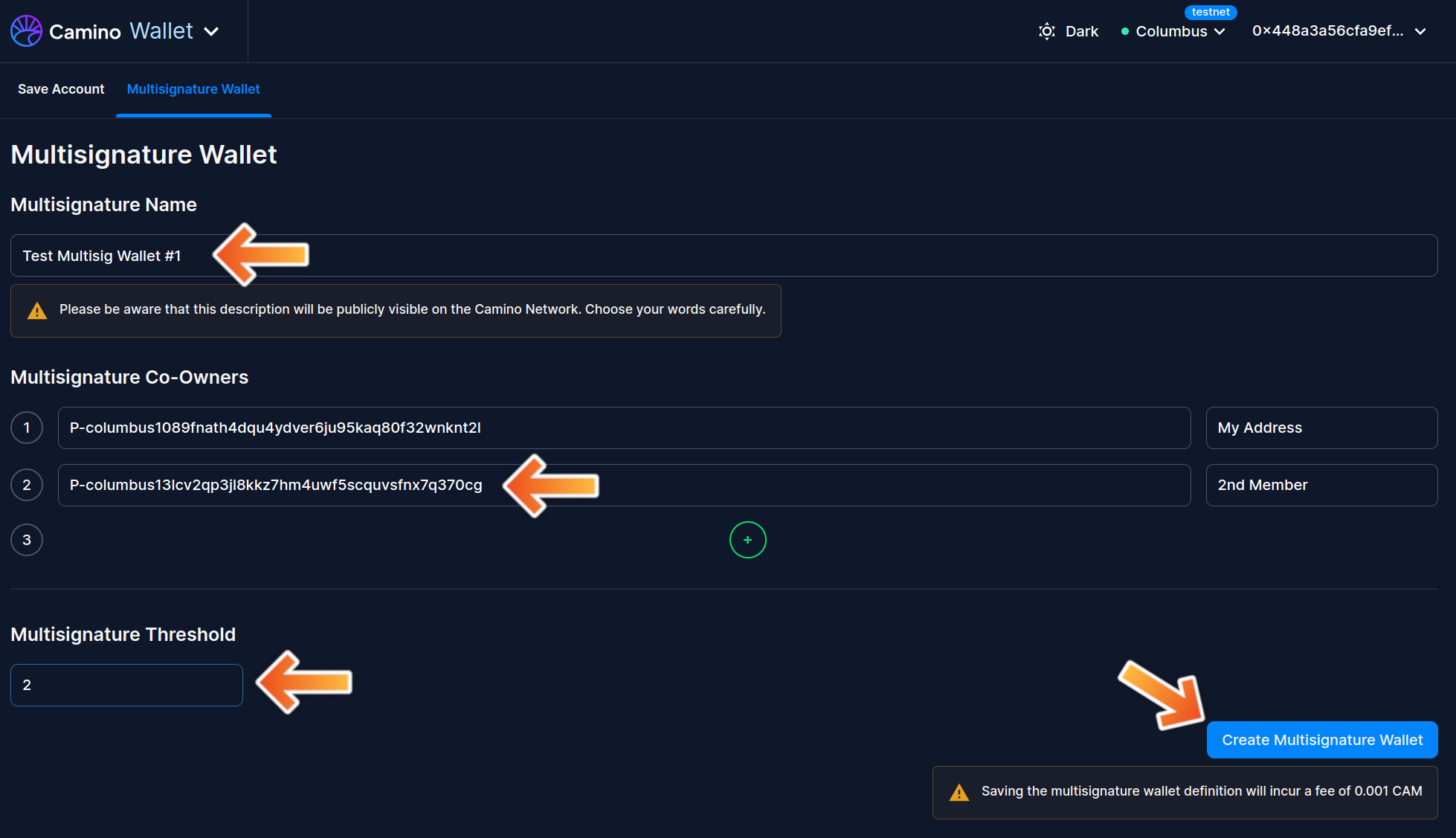Screen dimensions: 1456x838
Task: Click the co-owner number 2 circle
Action: tap(27, 485)
